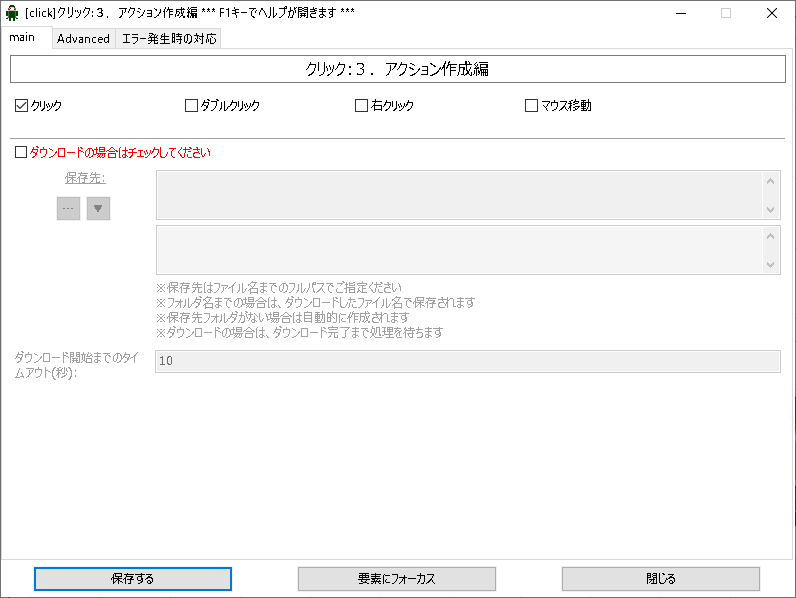
Task: Enable the red ダウンロードの場合 checkbox
Action: pyautogui.click(x=21, y=152)
